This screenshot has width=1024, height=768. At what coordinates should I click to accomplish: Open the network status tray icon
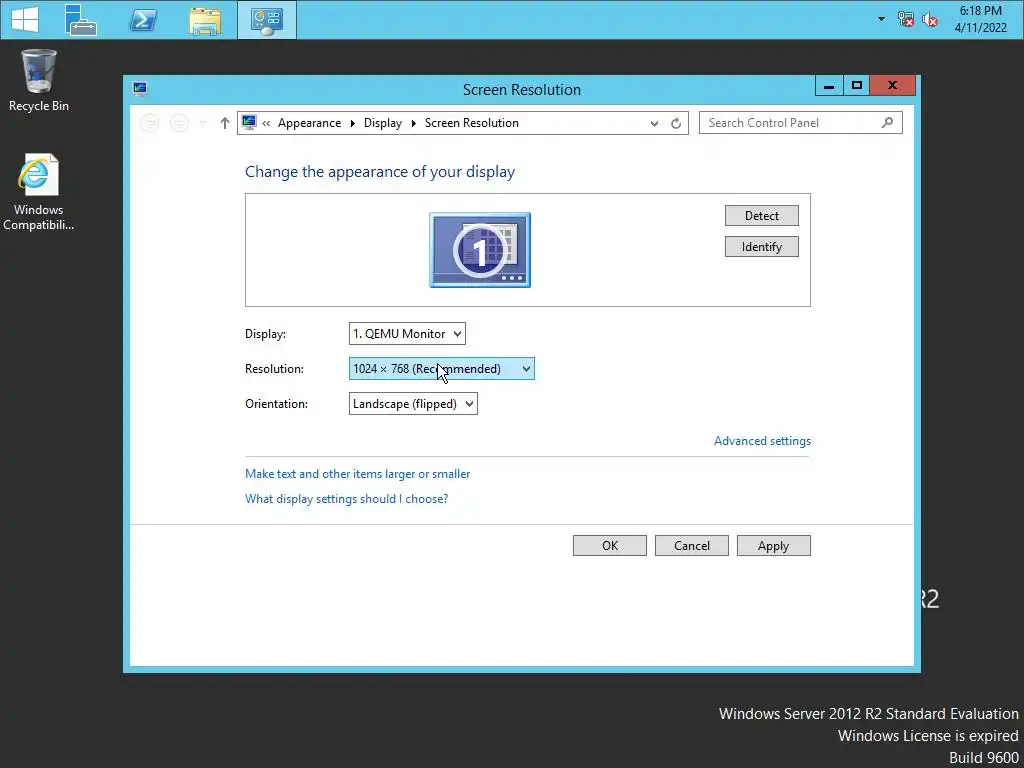pos(905,20)
